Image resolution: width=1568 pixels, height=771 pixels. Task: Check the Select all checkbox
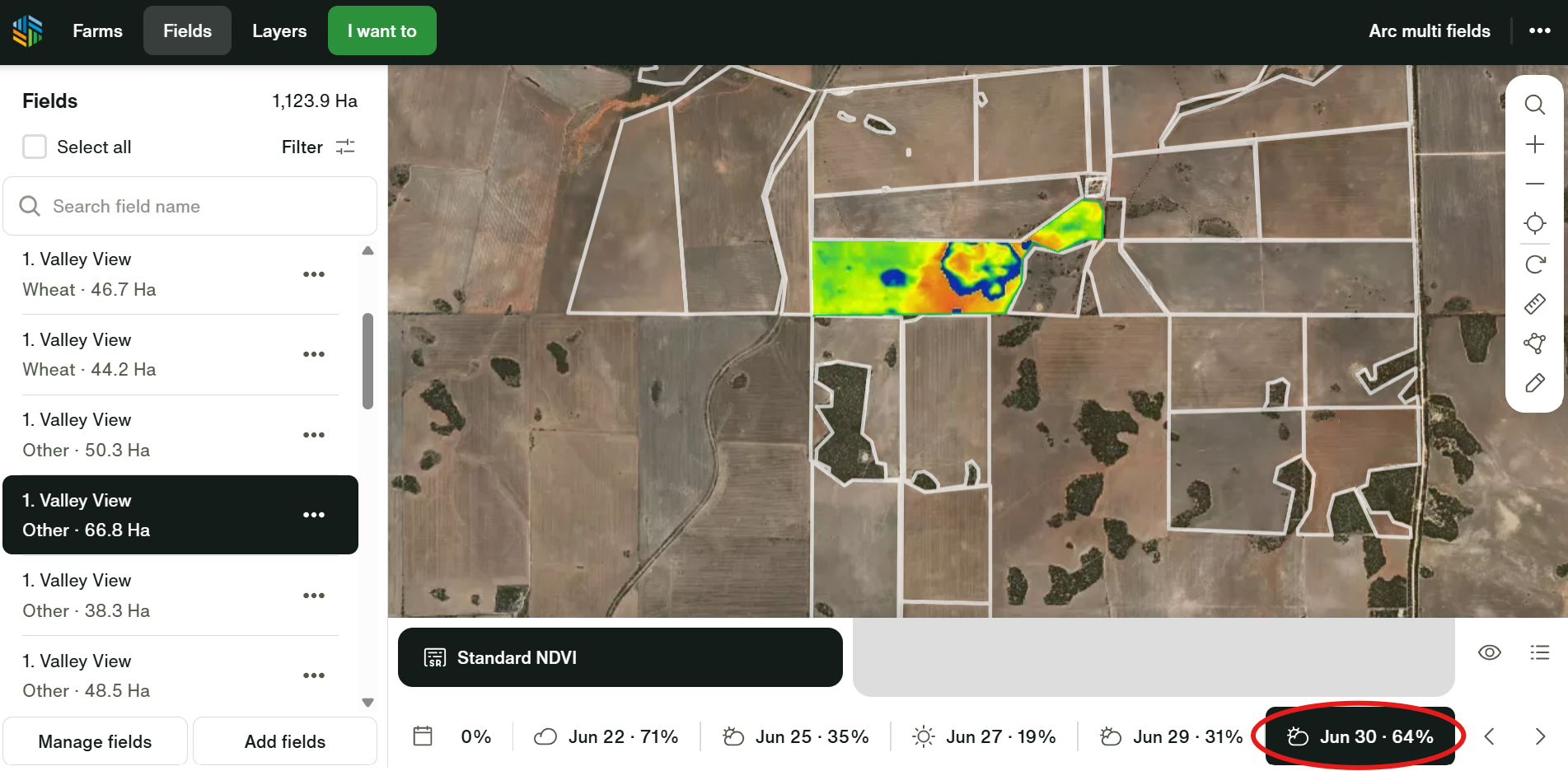coord(35,147)
